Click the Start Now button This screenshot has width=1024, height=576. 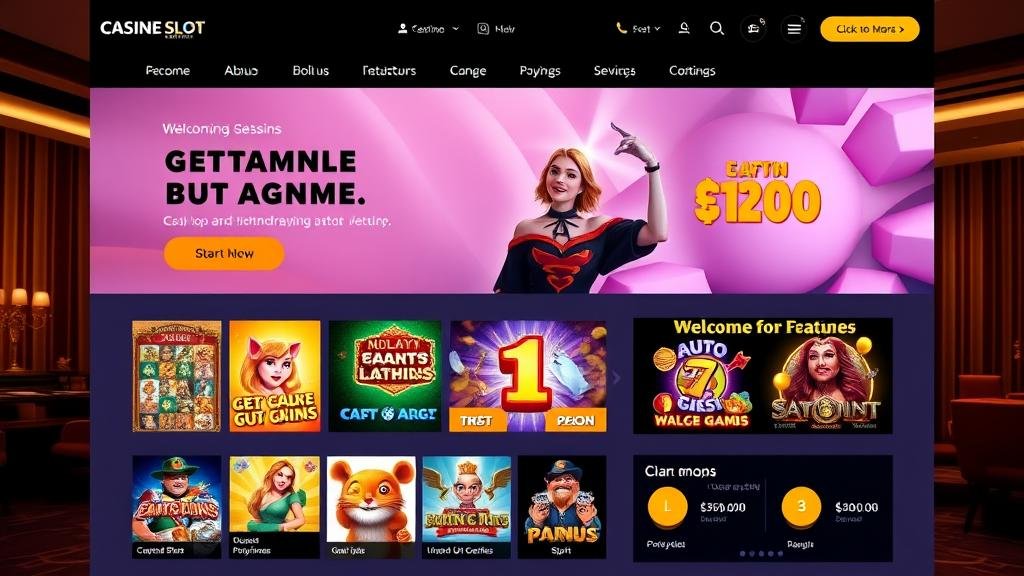point(224,253)
